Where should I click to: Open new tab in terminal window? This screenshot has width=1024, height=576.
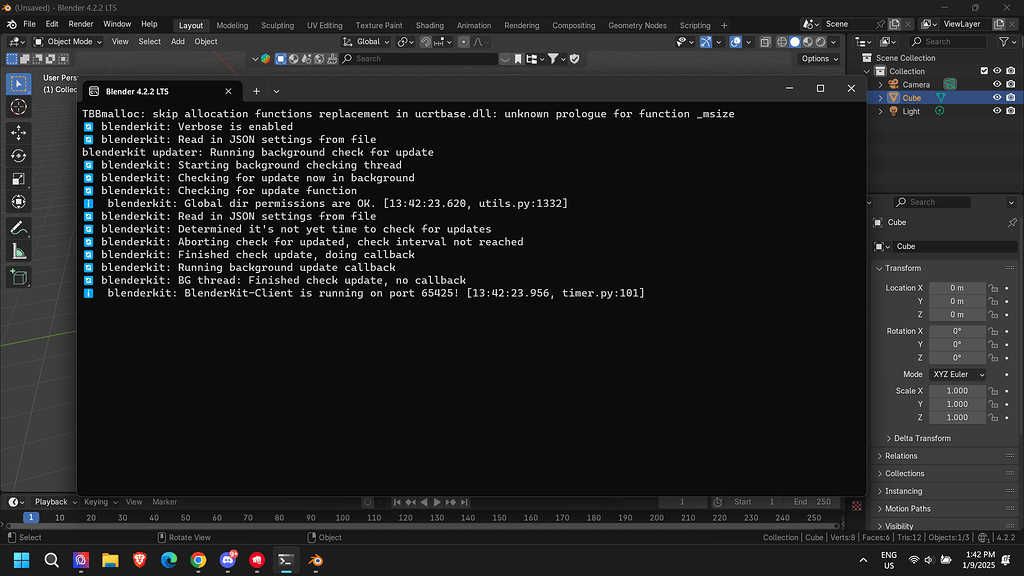tap(257, 91)
